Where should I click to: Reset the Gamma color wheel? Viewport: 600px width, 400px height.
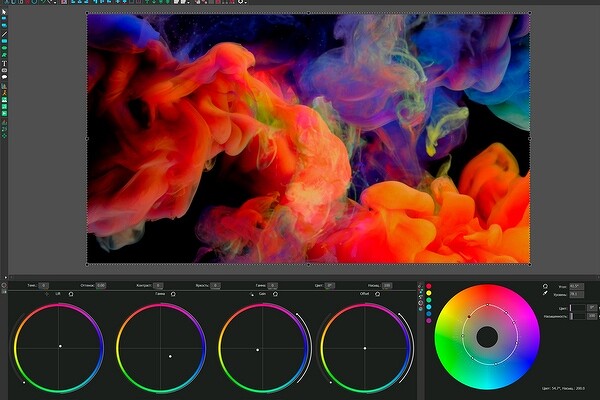tap(174, 294)
